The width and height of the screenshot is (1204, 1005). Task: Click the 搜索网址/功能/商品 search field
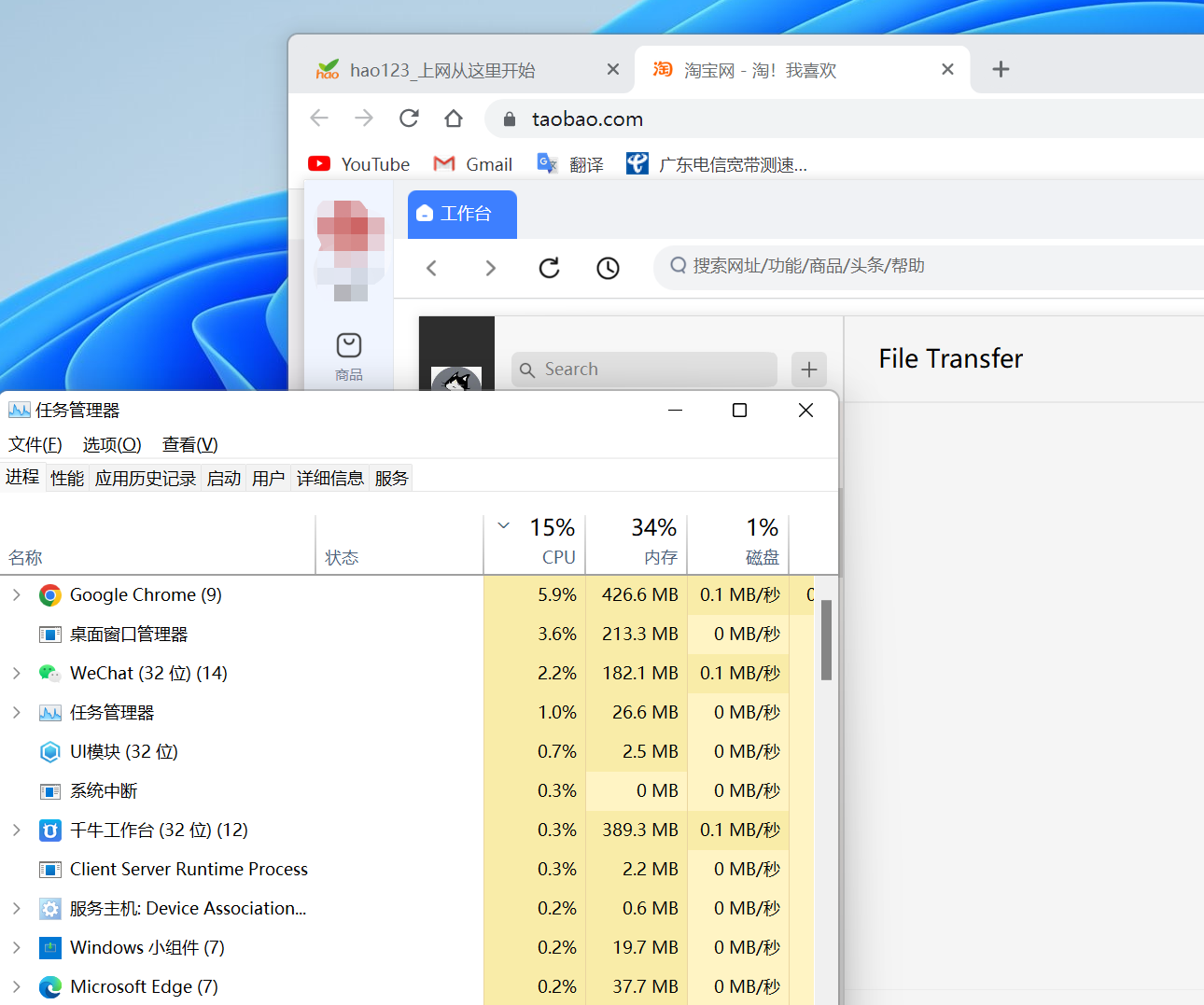(x=929, y=266)
